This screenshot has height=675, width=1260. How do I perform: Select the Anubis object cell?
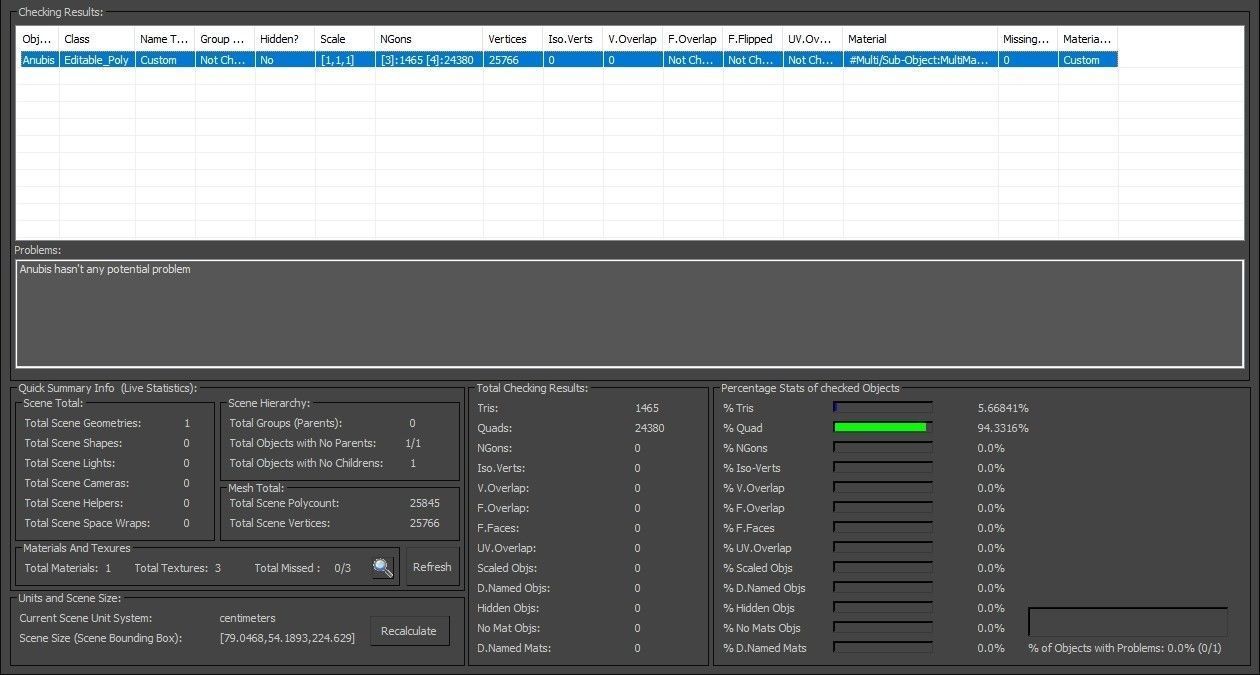tap(38, 60)
